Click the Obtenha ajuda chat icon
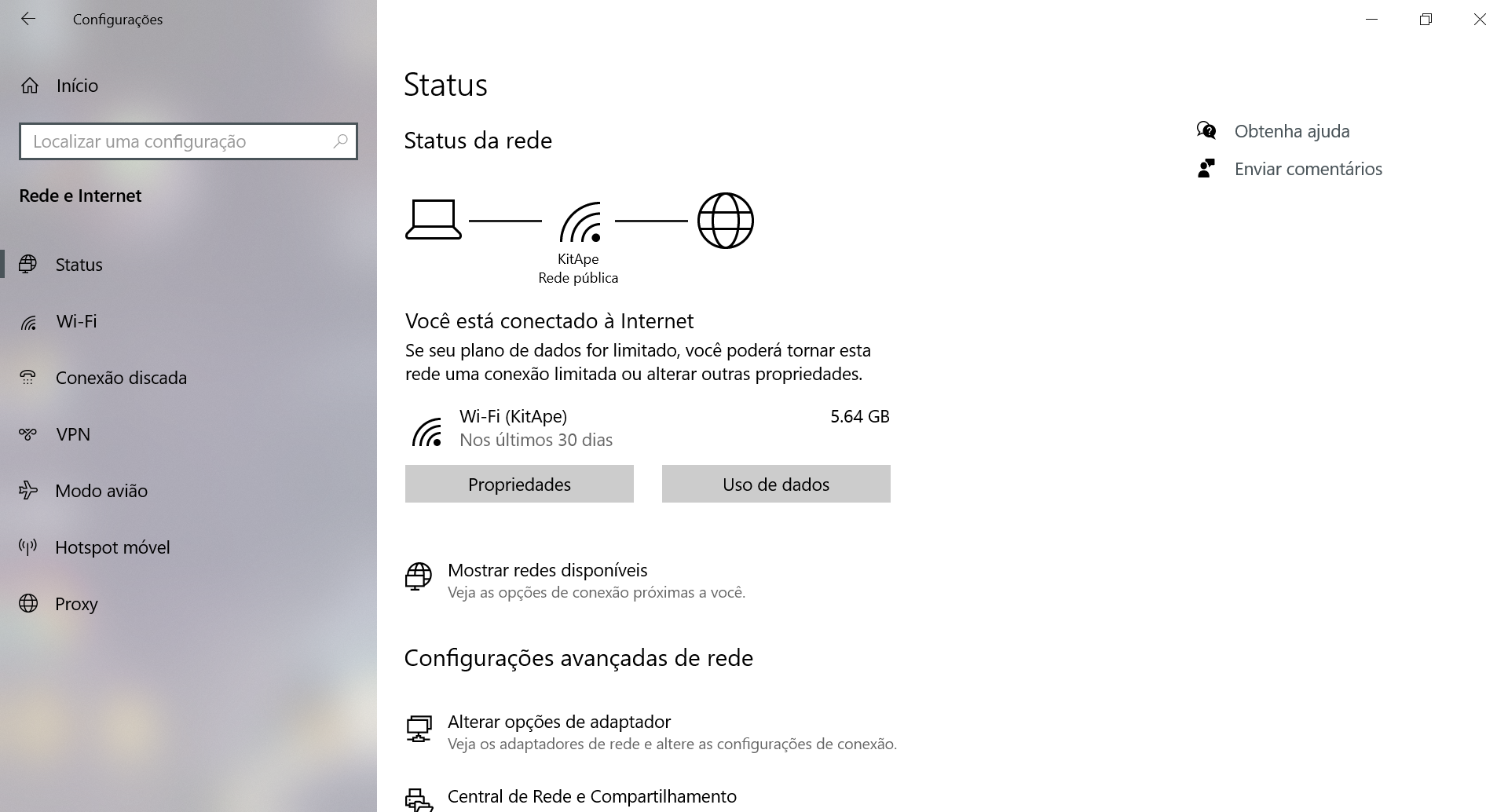The image size is (1508, 812). 1206,130
